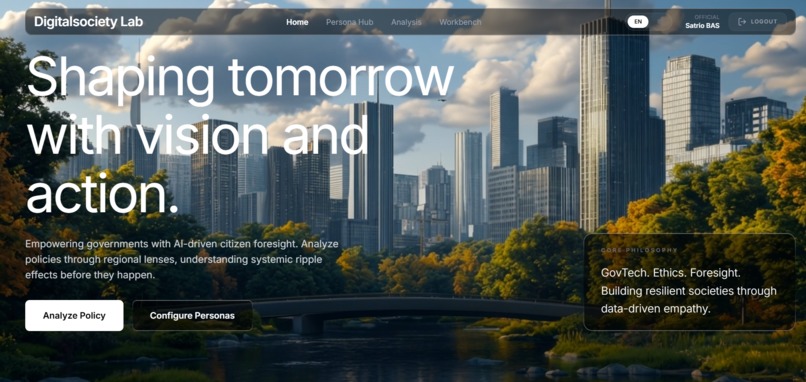Click the GovTech. Ethics. Foresight. text
The width and height of the screenshot is (806, 382).
pyautogui.click(x=670, y=272)
